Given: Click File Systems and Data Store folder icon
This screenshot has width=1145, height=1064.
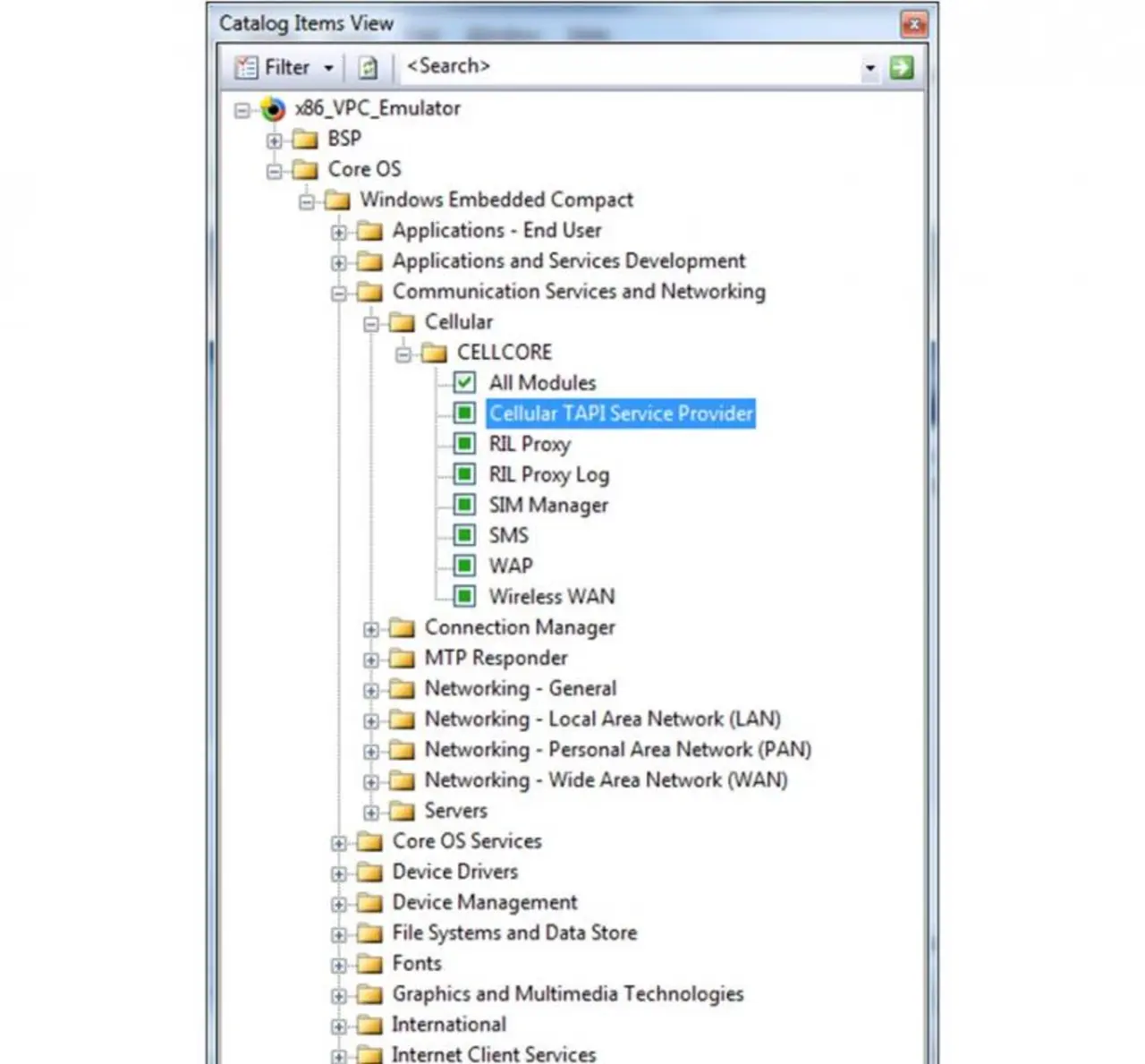Looking at the screenshot, I should coord(369,934).
